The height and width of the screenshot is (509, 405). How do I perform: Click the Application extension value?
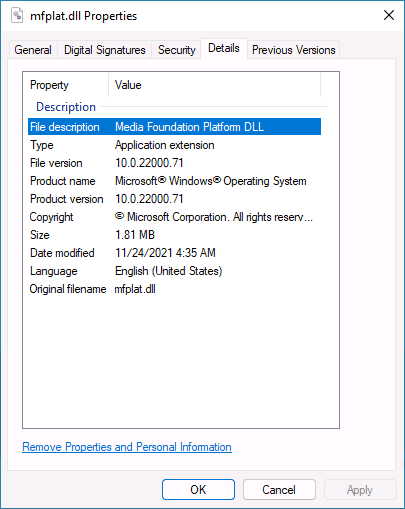[165, 145]
